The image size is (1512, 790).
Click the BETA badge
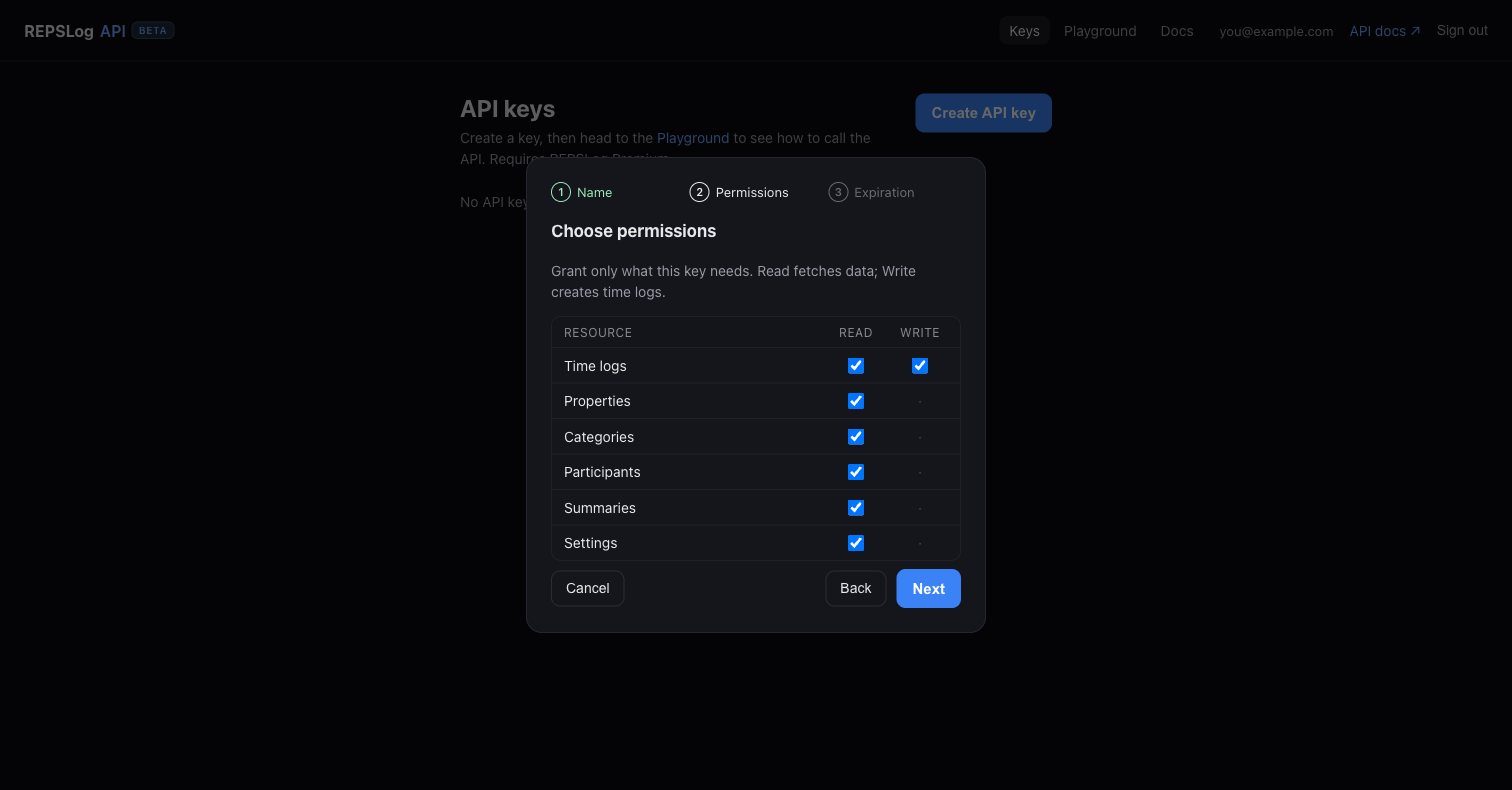coord(153,31)
